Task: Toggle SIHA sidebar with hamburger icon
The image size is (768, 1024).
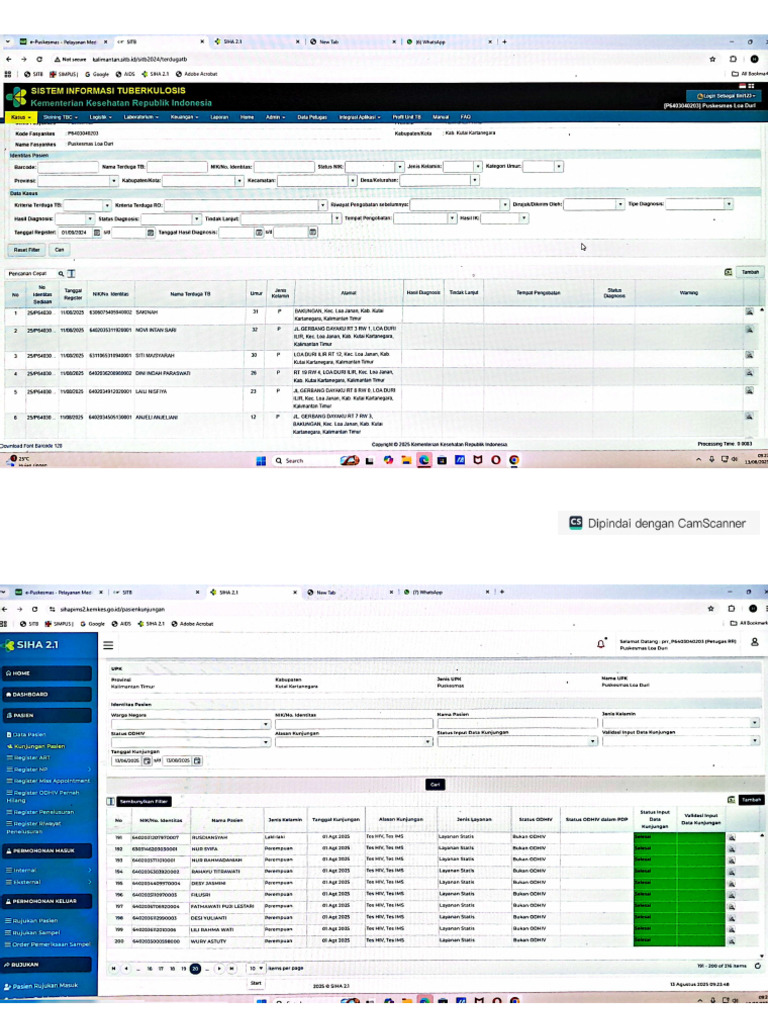Action: click(x=108, y=645)
